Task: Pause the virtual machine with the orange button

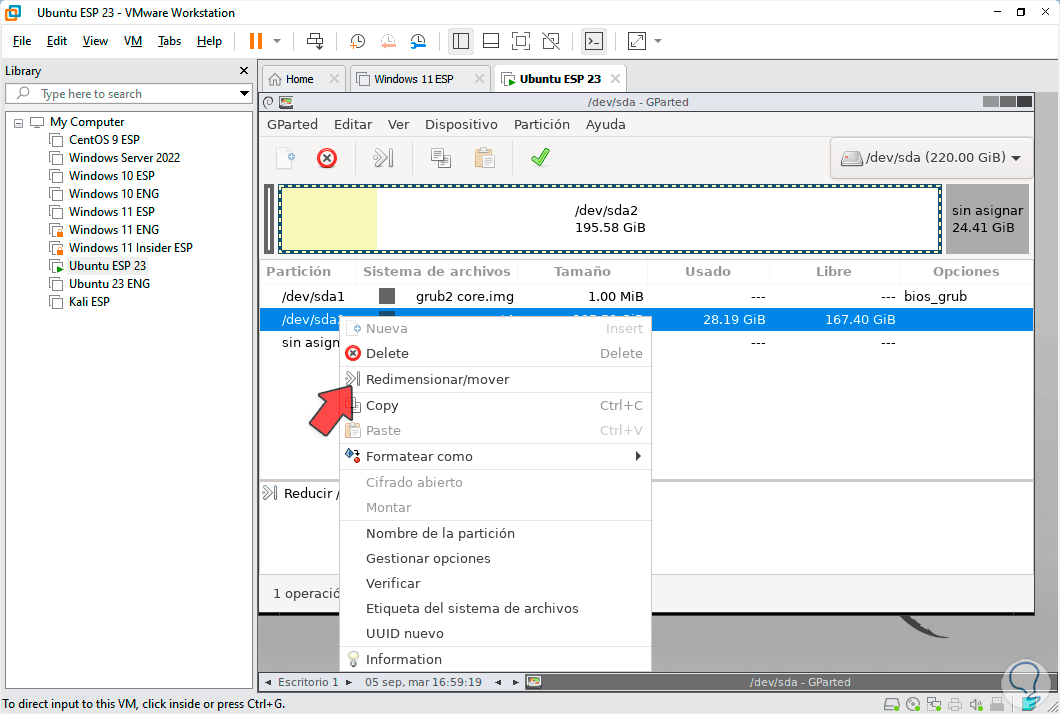Action: 256,41
